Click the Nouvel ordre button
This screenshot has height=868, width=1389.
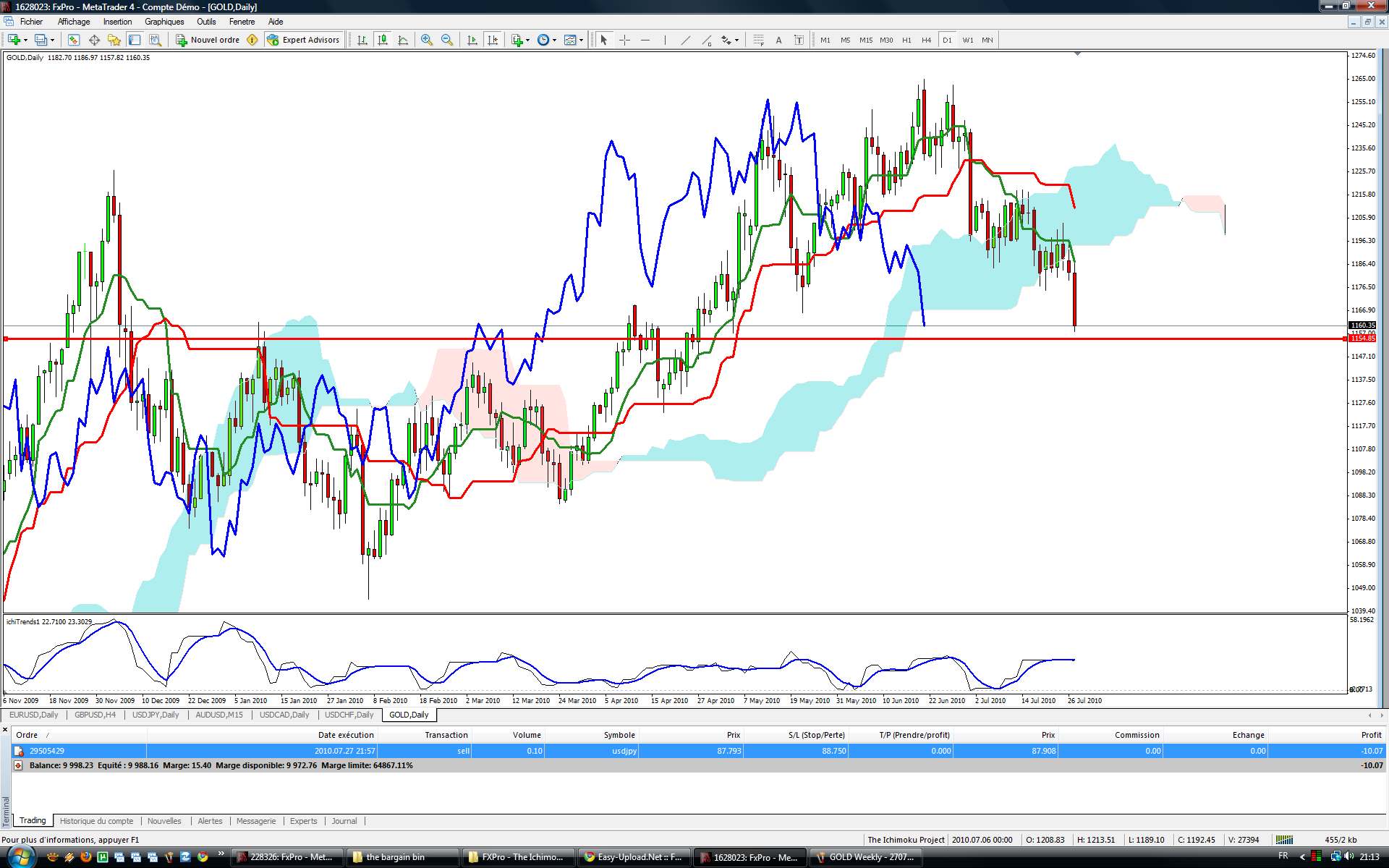pyautogui.click(x=208, y=40)
